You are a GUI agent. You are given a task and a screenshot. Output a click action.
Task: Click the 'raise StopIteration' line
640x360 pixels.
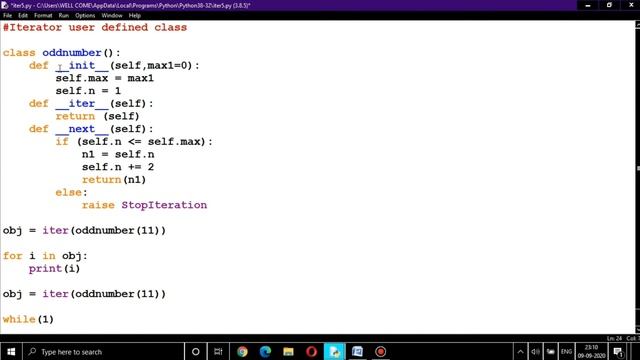click(144, 205)
